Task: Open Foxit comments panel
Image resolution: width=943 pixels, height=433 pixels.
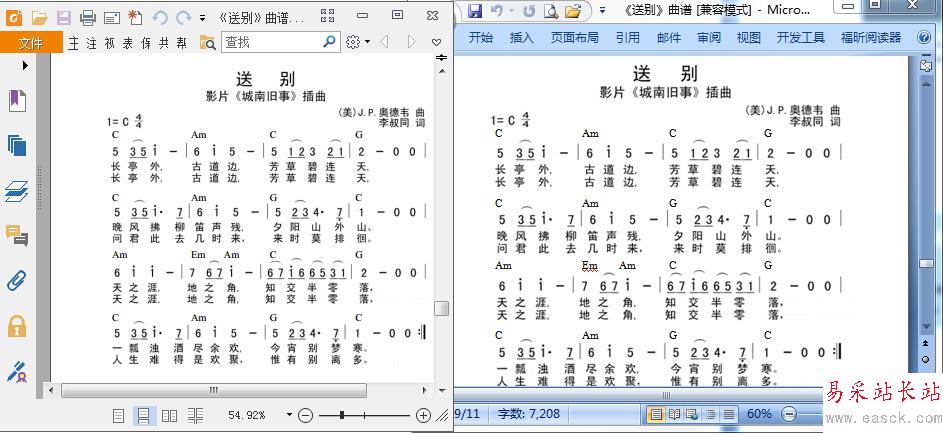Action: point(17,235)
